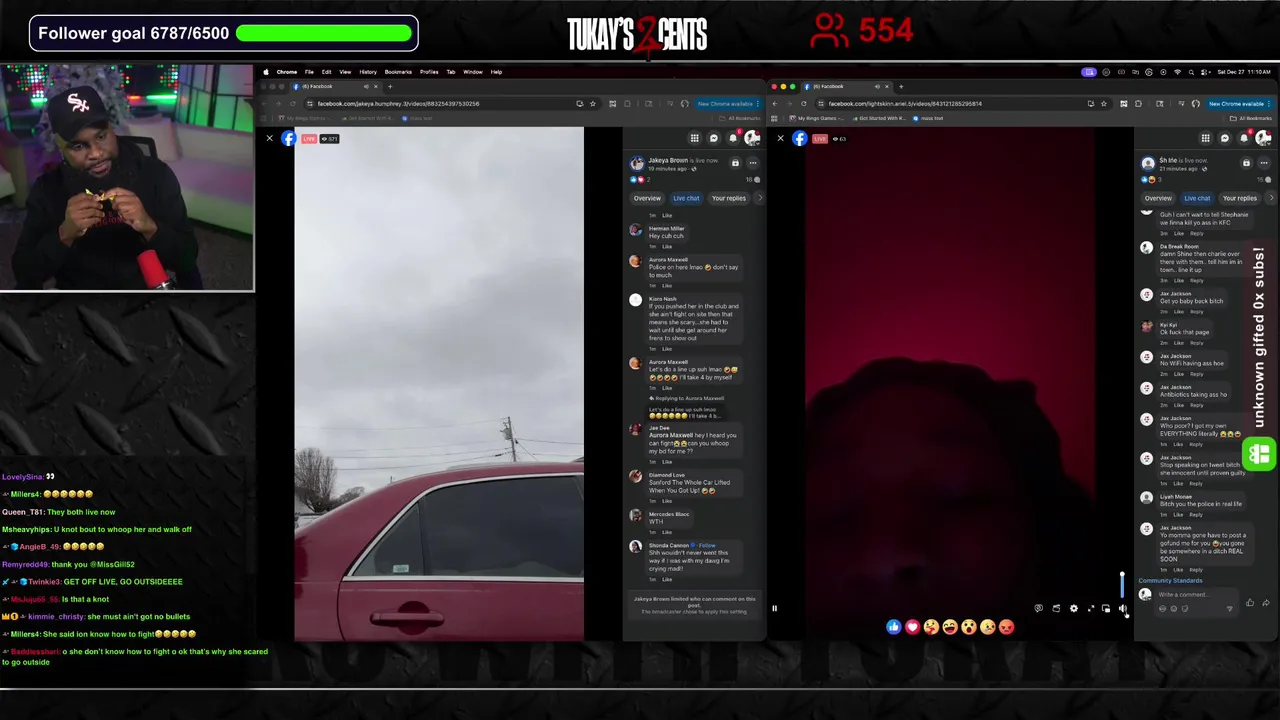Expand the right video to fullscreen

[1091, 608]
